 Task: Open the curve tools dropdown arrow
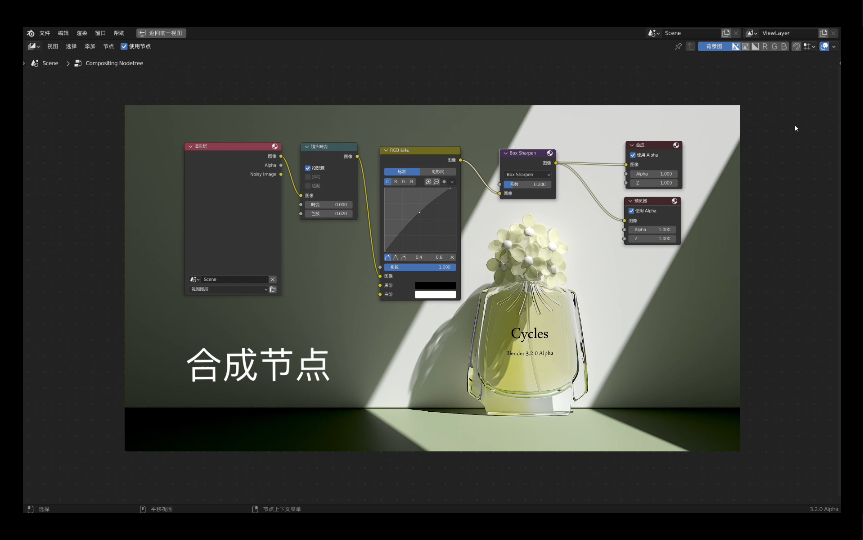[452, 182]
